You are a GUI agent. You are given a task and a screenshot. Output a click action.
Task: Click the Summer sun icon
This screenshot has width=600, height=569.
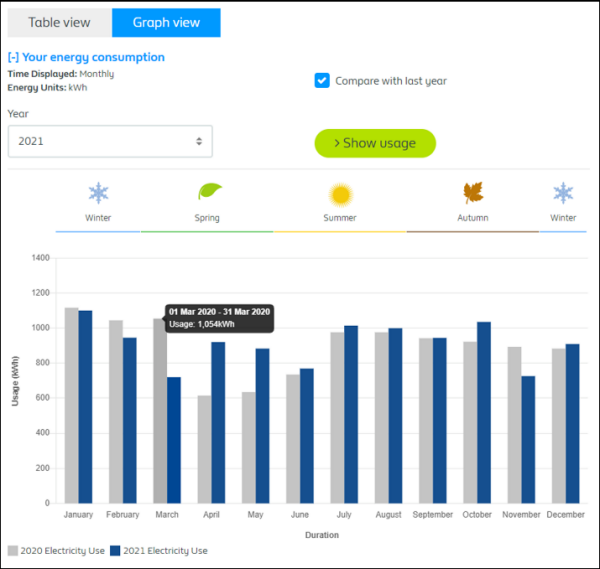point(341,194)
